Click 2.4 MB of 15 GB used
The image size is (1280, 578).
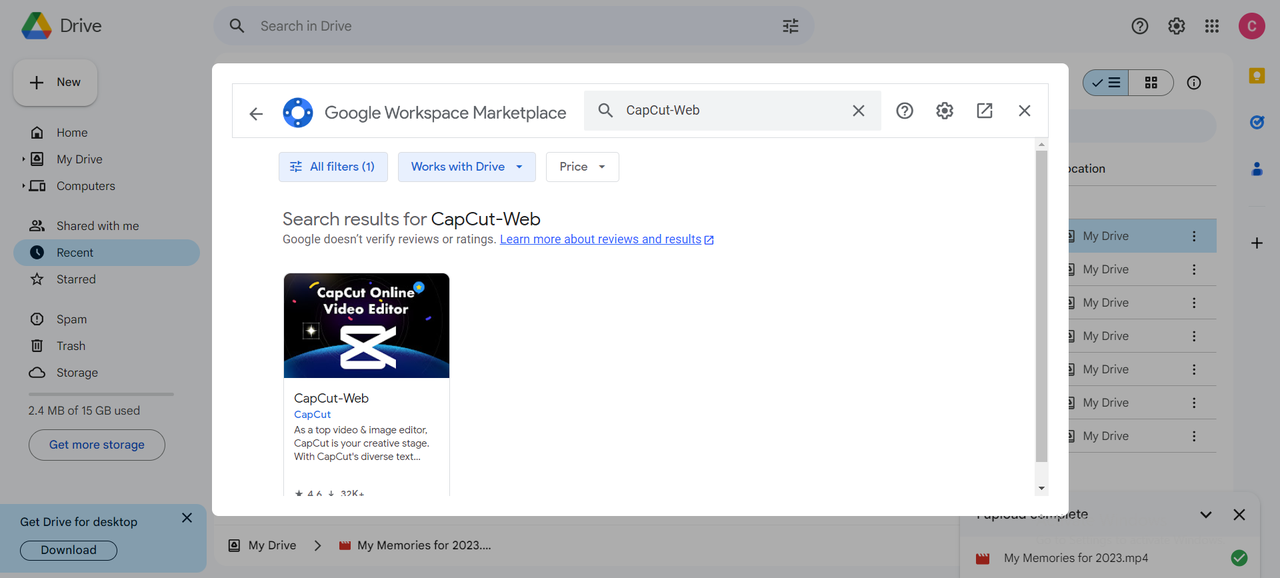point(84,411)
